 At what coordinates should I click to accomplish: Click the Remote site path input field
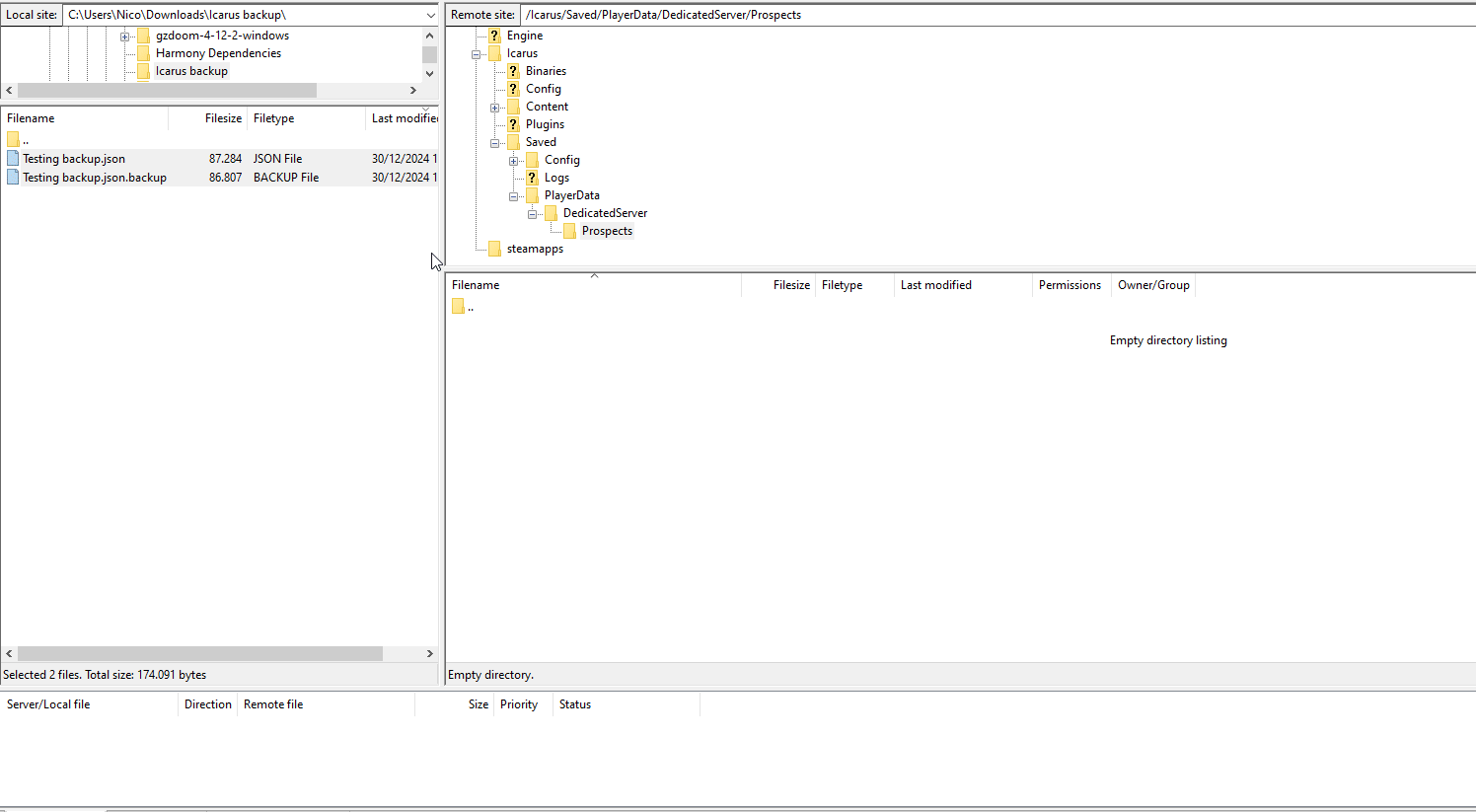996,15
